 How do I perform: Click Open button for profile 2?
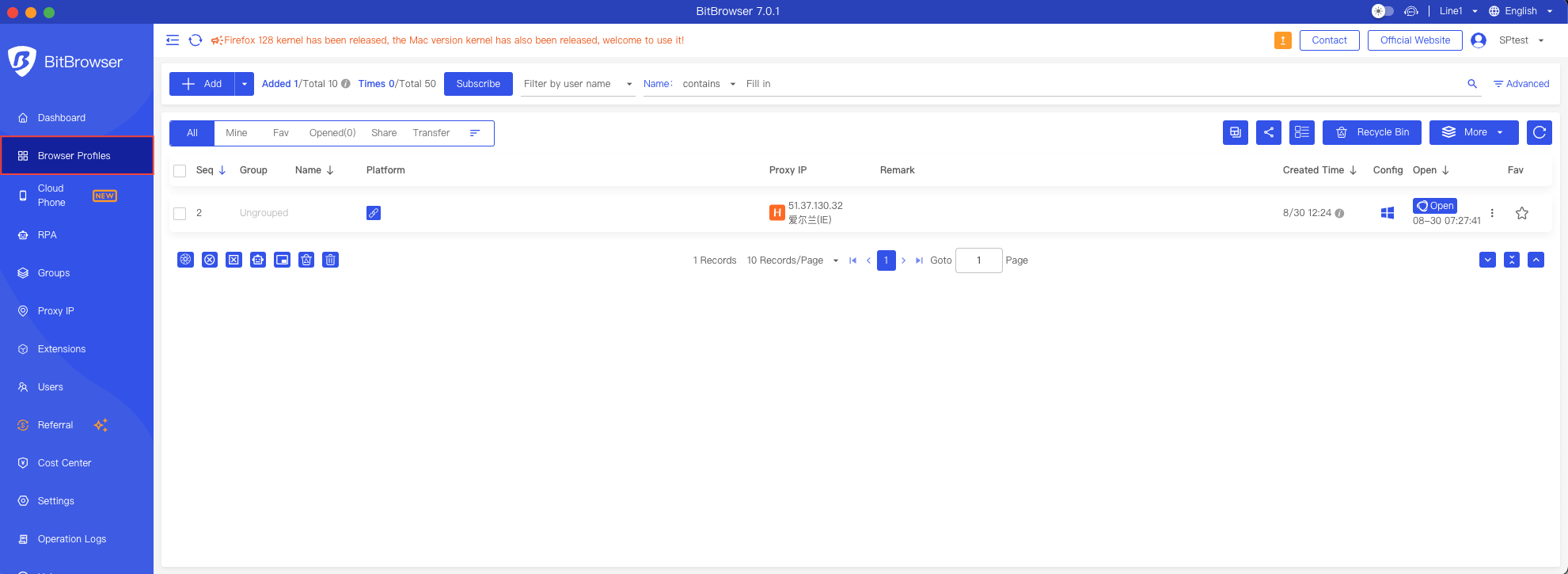tap(1435, 206)
